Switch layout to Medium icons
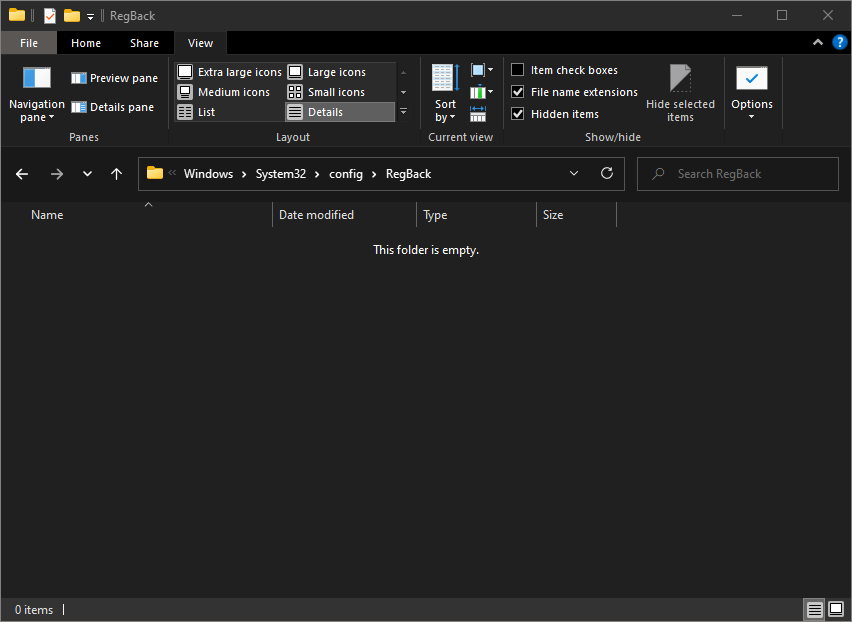Image resolution: width=852 pixels, height=622 pixels. click(x=224, y=92)
